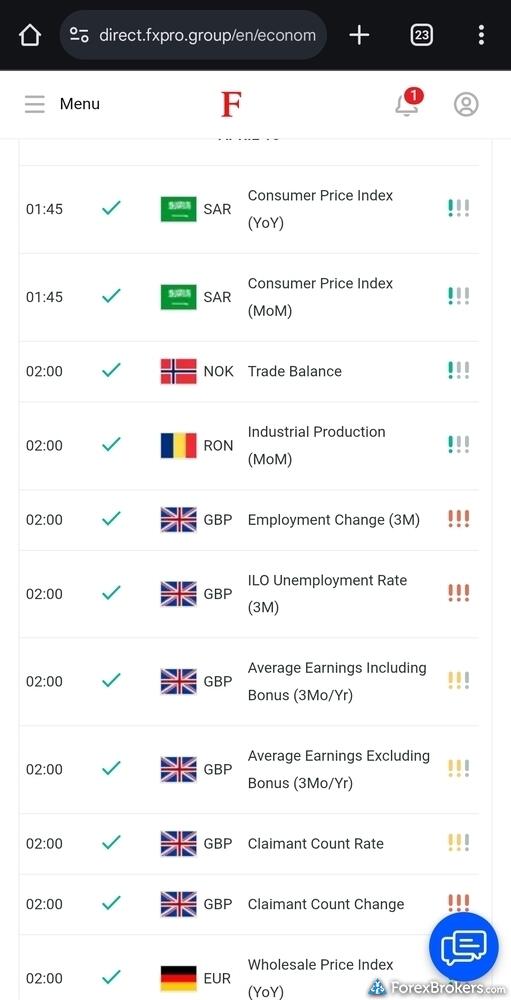
Task: Tap the browser home icon
Action: pos(30,35)
